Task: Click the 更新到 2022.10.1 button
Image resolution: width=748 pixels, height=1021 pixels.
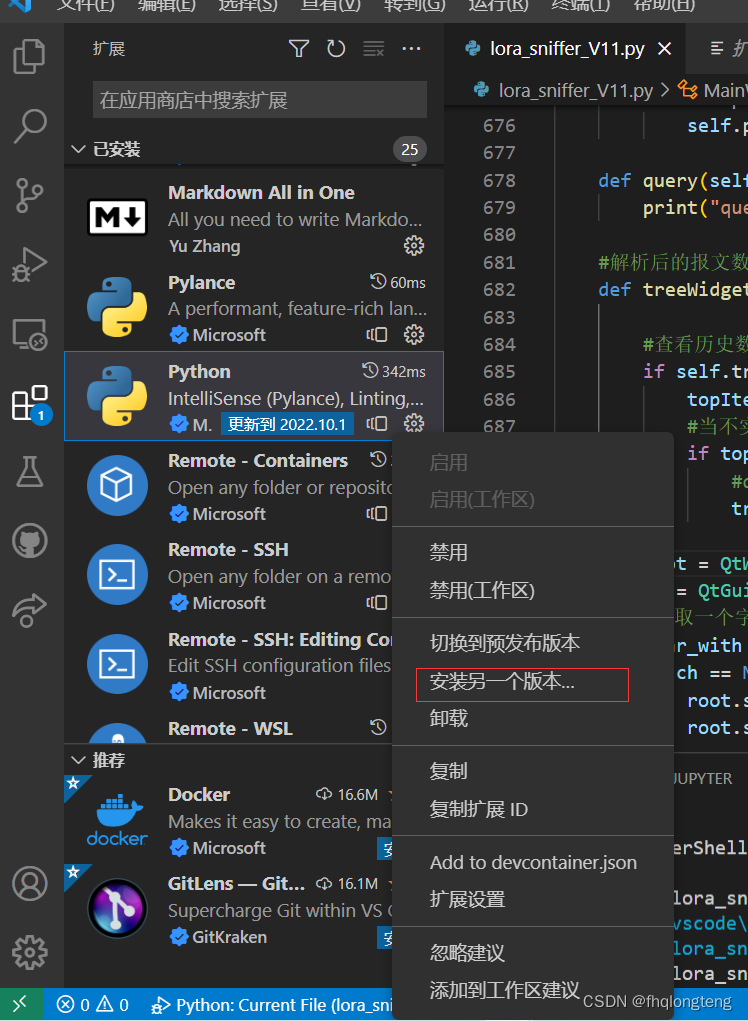Action: point(287,425)
